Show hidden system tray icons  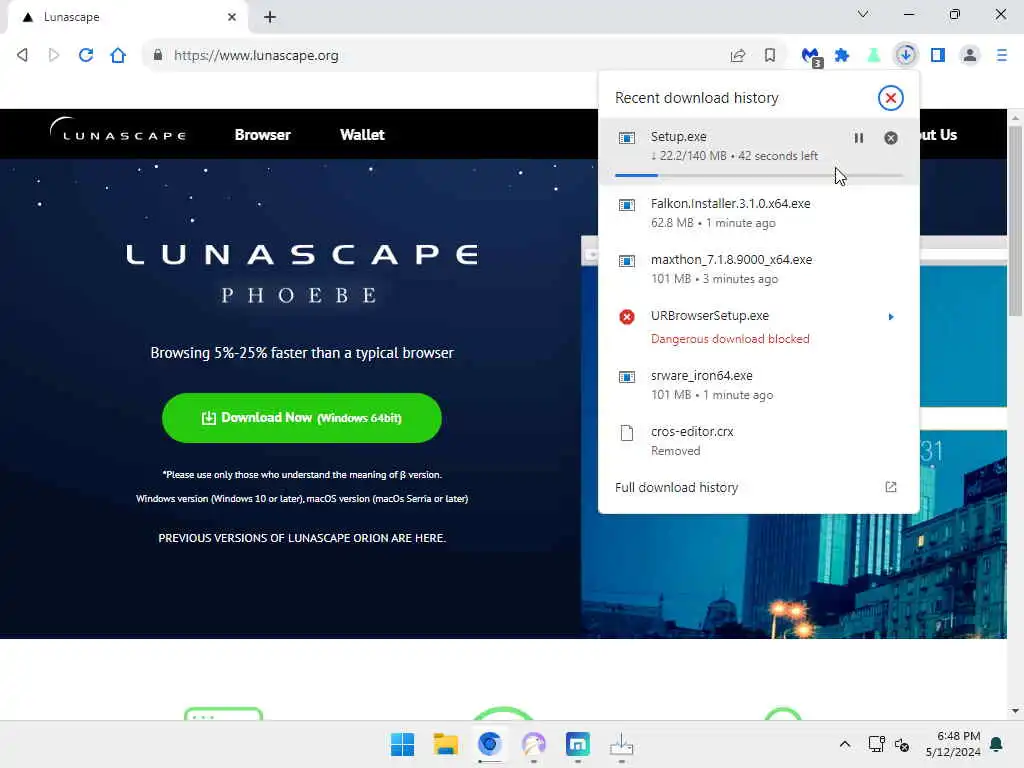pyautogui.click(x=844, y=744)
